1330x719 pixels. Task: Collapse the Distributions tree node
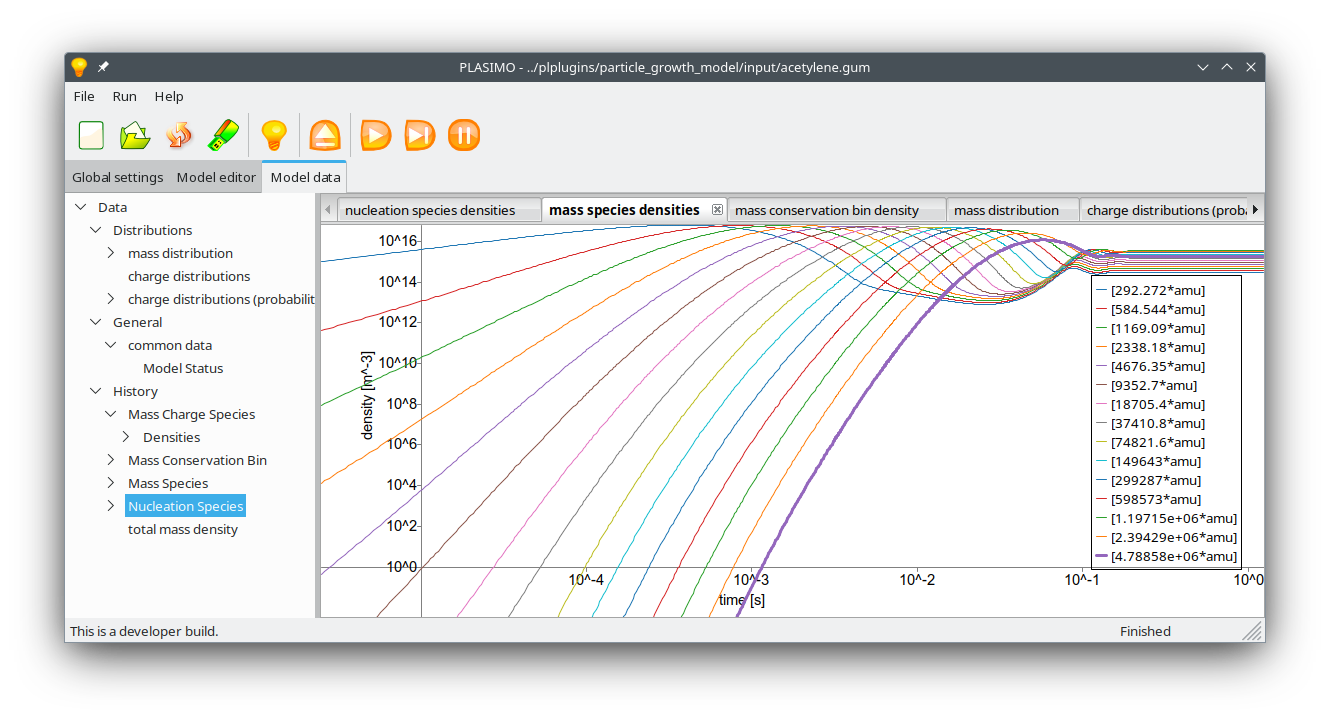96,230
